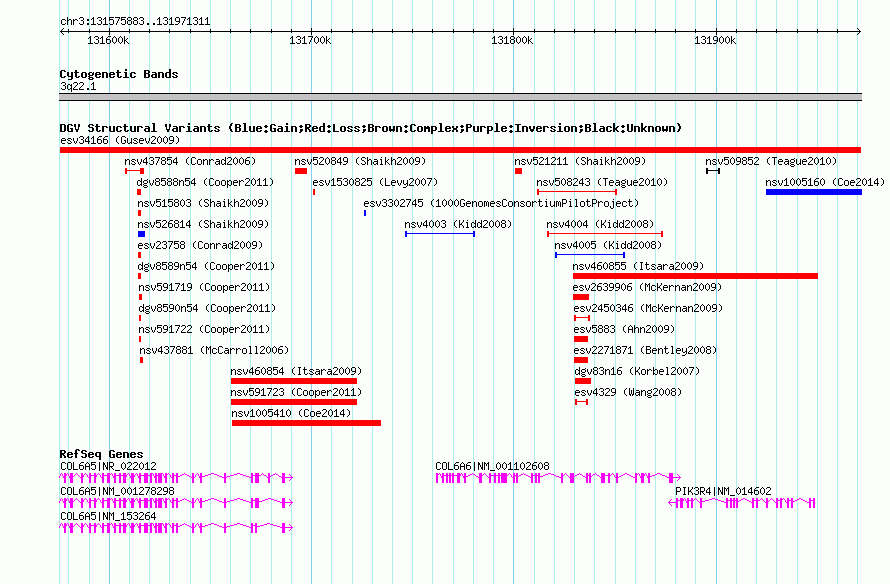Screen dimensions: 890x584
Task: Click the DGV Structural Variants track heading
Action: click(371, 128)
